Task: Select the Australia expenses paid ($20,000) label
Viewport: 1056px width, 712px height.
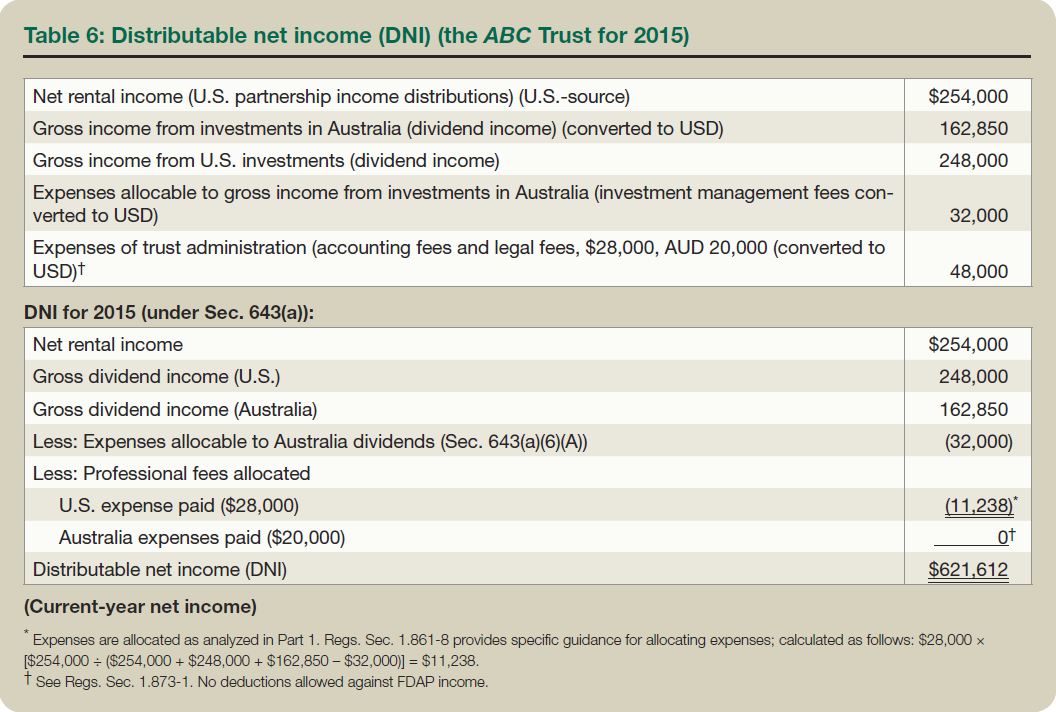Action: [x=202, y=538]
